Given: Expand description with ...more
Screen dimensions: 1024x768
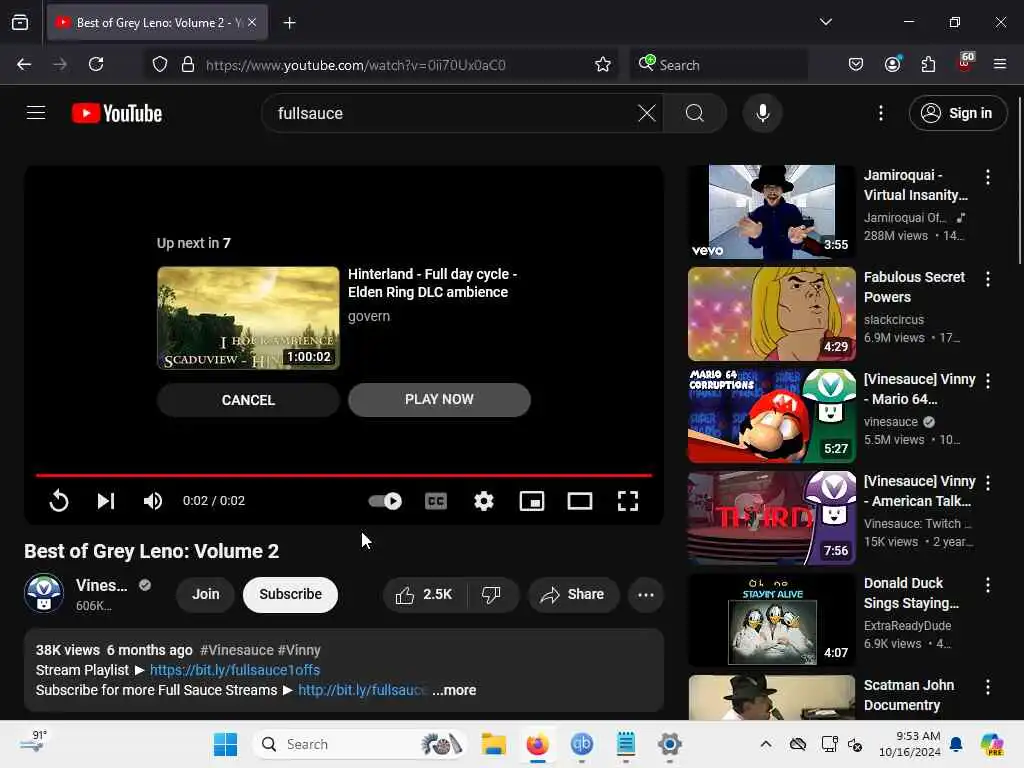Looking at the screenshot, I should coord(455,690).
